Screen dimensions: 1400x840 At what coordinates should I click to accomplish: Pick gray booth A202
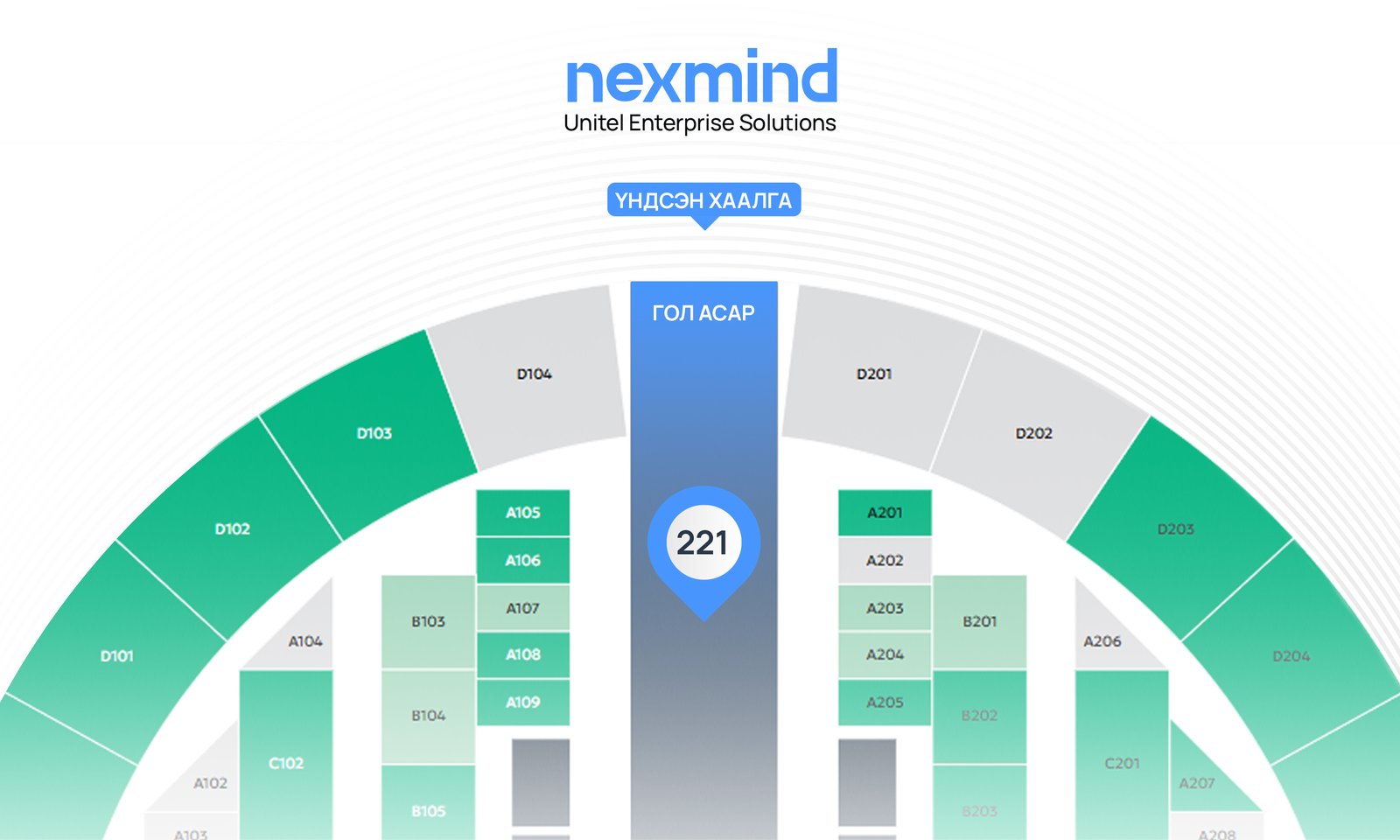pyautogui.click(x=885, y=561)
